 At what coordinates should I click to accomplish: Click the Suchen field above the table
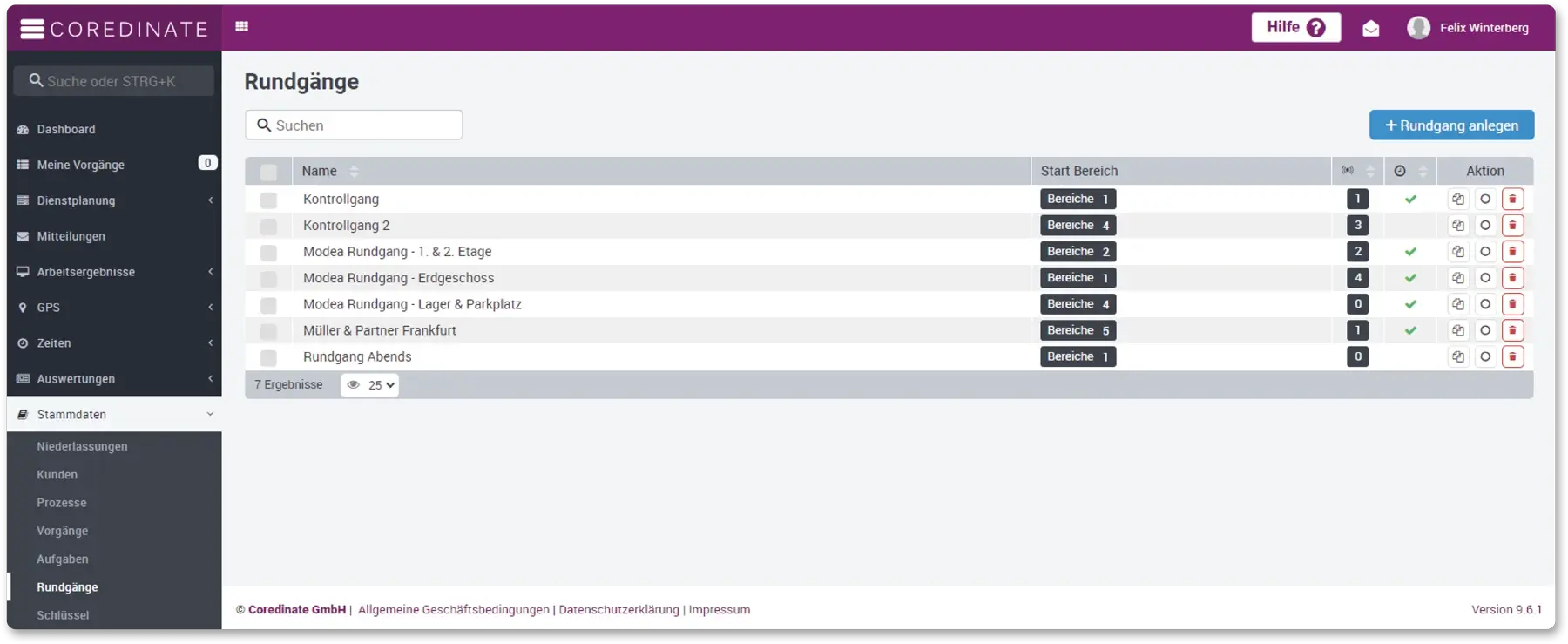354,125
